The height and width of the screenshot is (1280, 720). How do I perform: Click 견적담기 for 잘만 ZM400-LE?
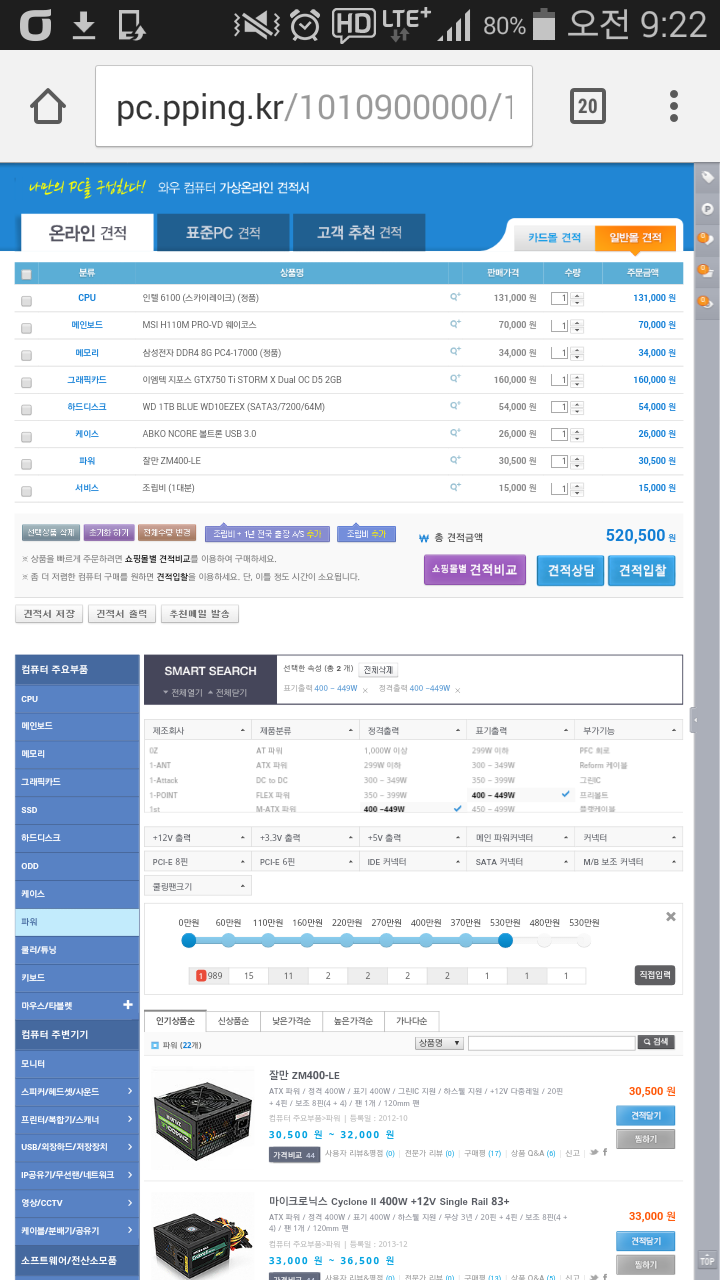coord(645,1115)
